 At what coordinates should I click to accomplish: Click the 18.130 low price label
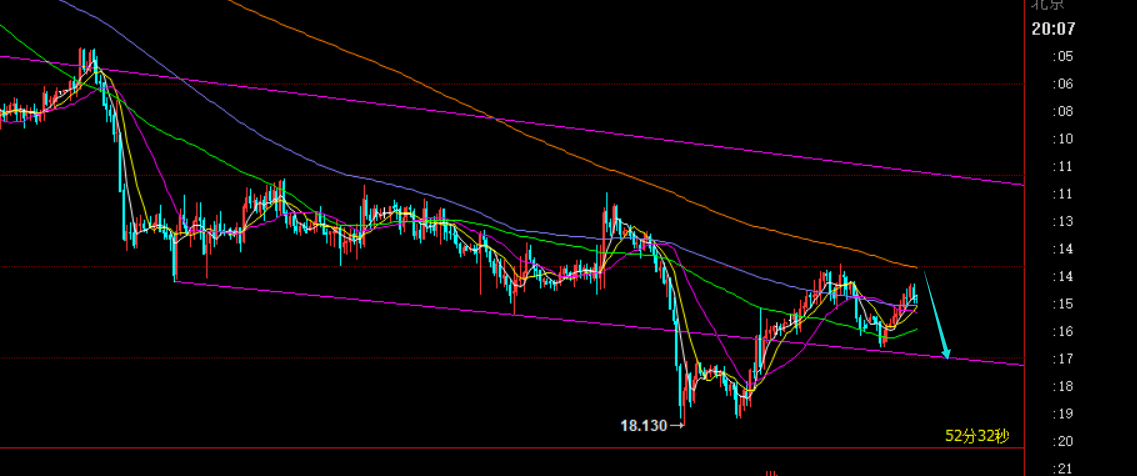pos(644,425)
